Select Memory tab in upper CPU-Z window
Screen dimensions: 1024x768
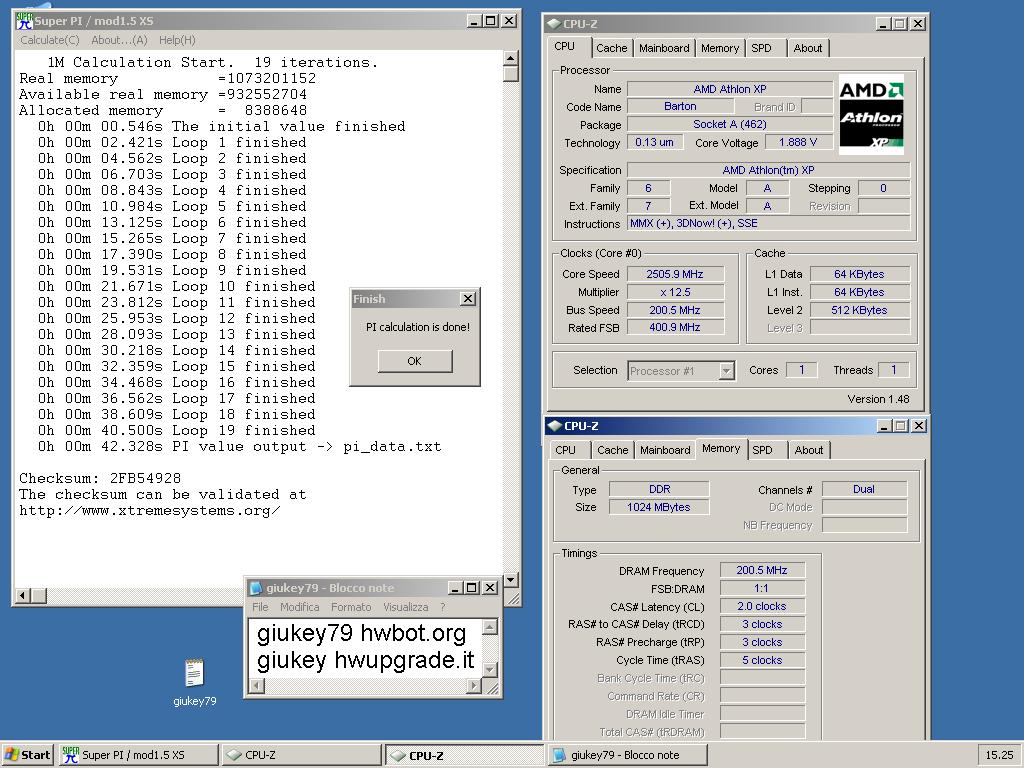pos(720,48)
